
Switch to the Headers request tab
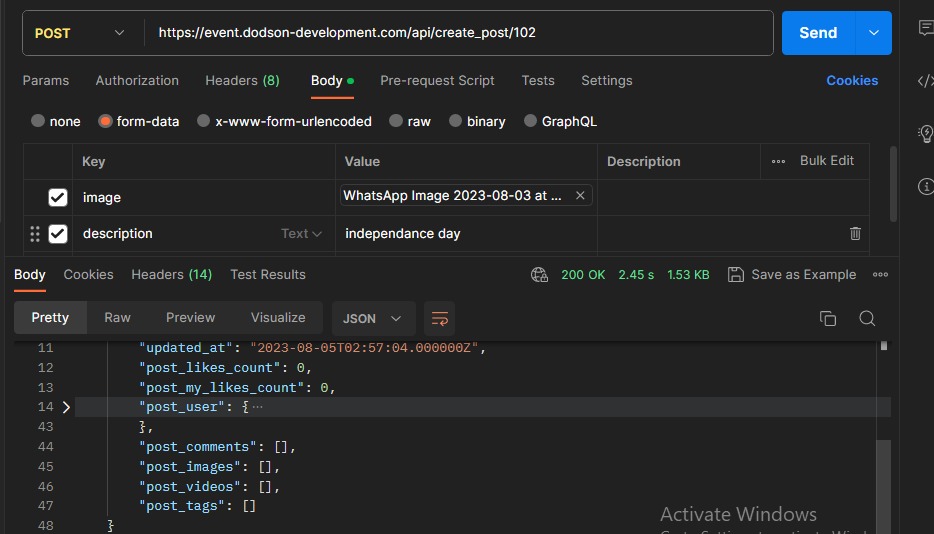(242, 80)
